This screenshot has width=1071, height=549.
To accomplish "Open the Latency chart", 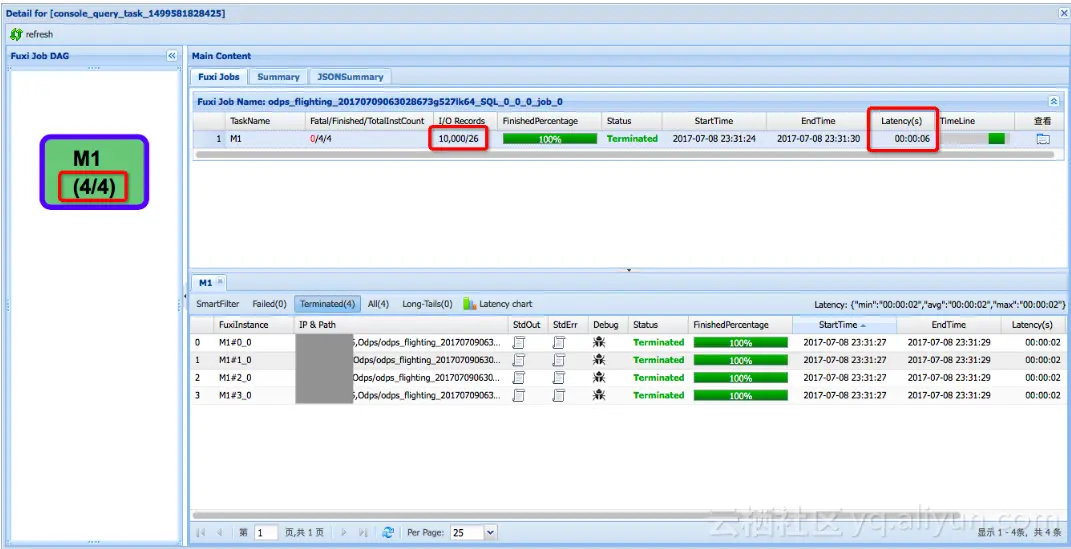I will tap(498, 304).
